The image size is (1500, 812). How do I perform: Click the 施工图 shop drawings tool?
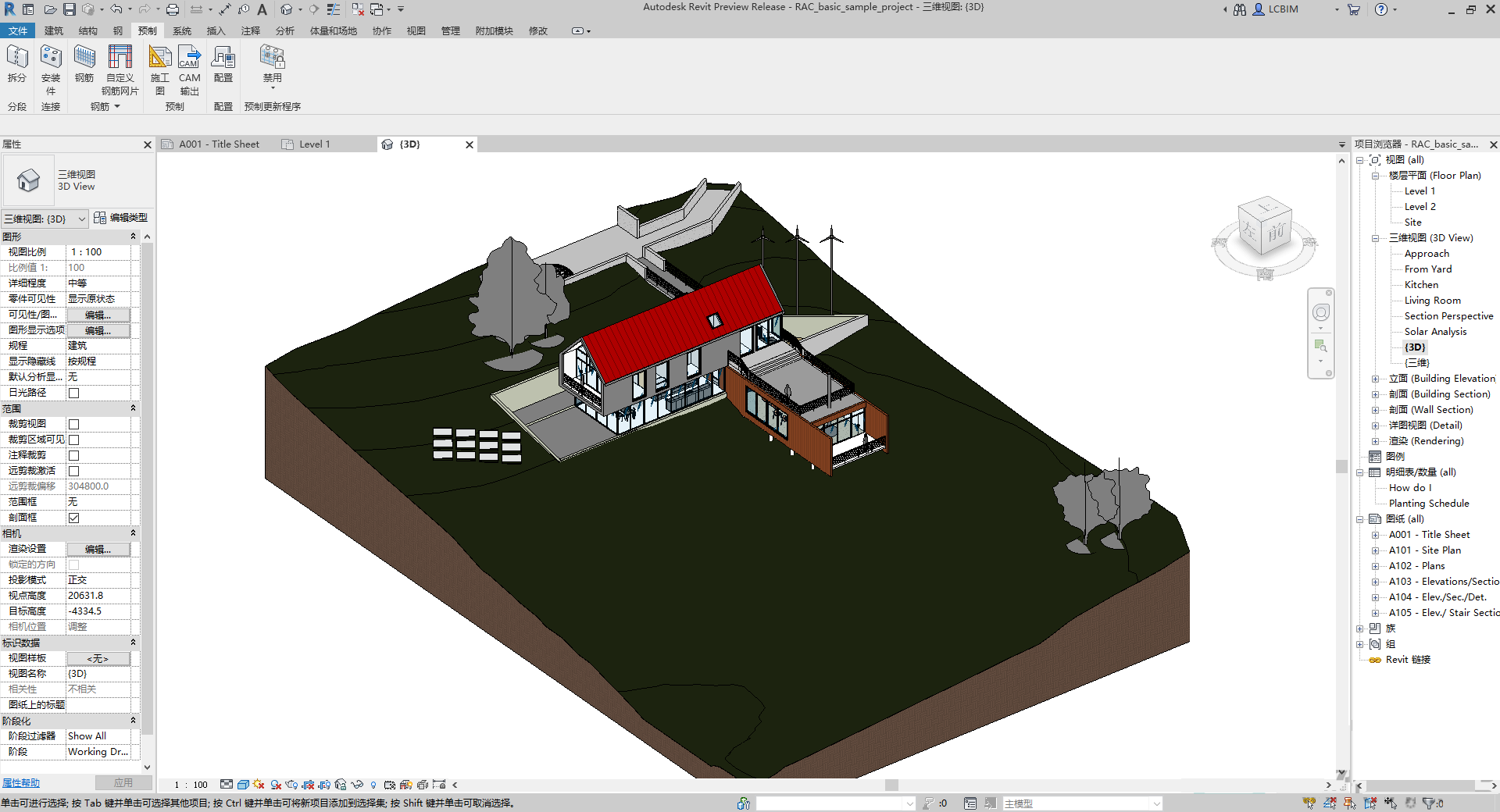pyautogui.click(x=159, y=69)
